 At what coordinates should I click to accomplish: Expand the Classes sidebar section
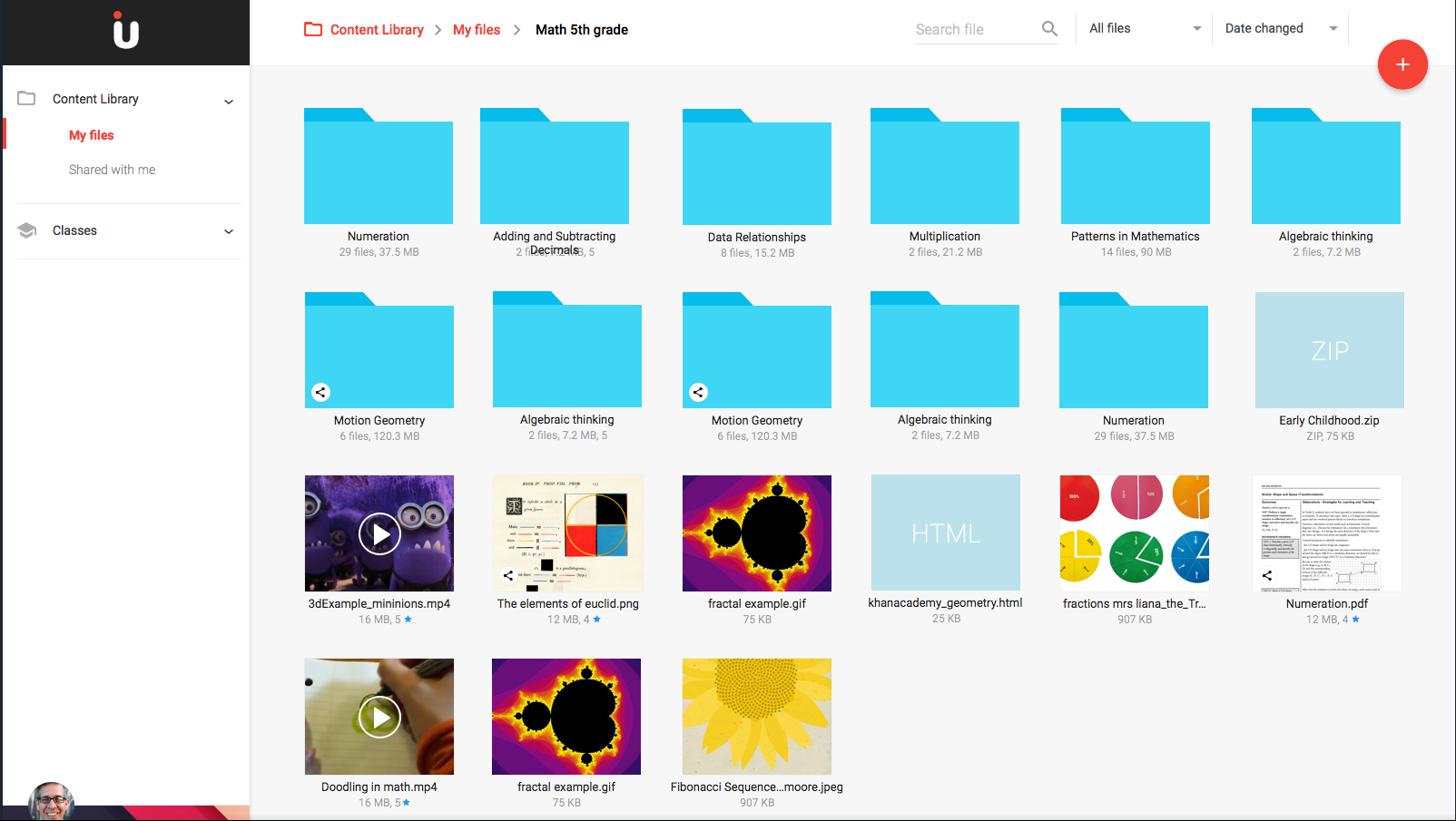tap(229, 231)
